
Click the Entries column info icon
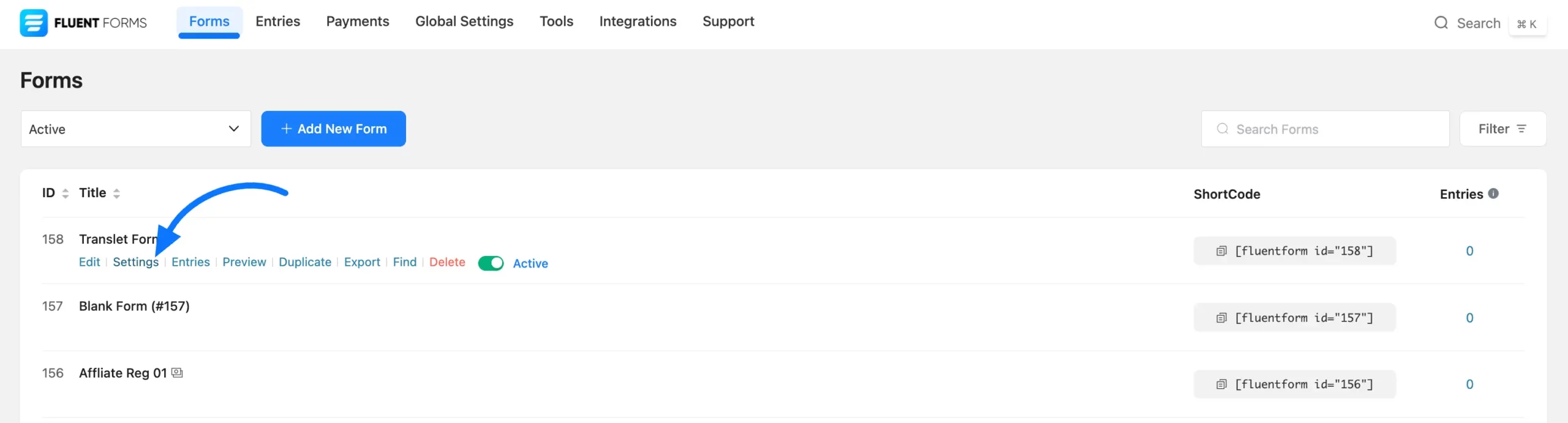point(1493,193)
